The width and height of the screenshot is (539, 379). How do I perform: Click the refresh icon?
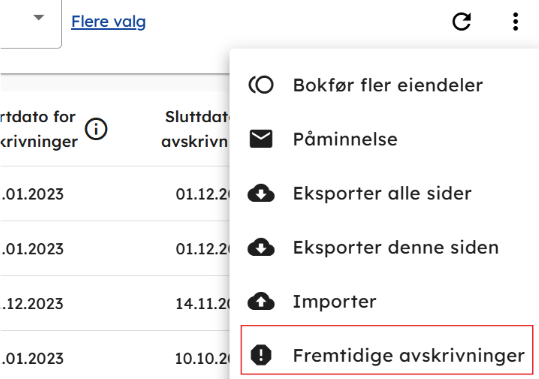(x=461, y=22)
